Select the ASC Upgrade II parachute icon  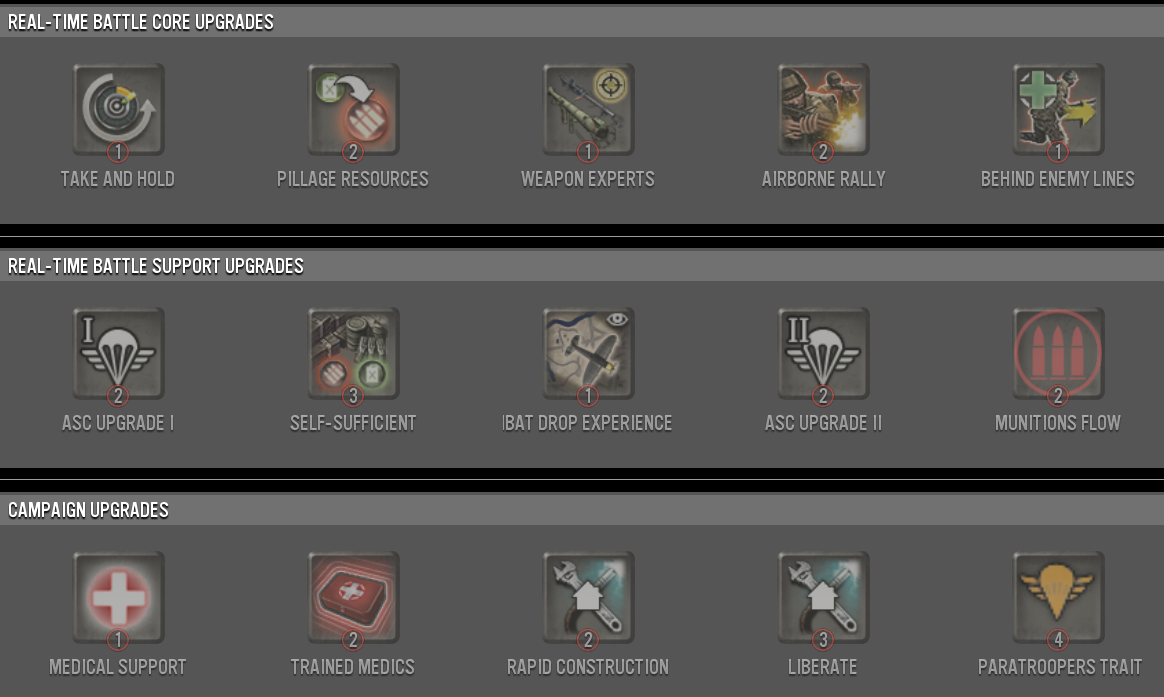(x=823, y=353)
